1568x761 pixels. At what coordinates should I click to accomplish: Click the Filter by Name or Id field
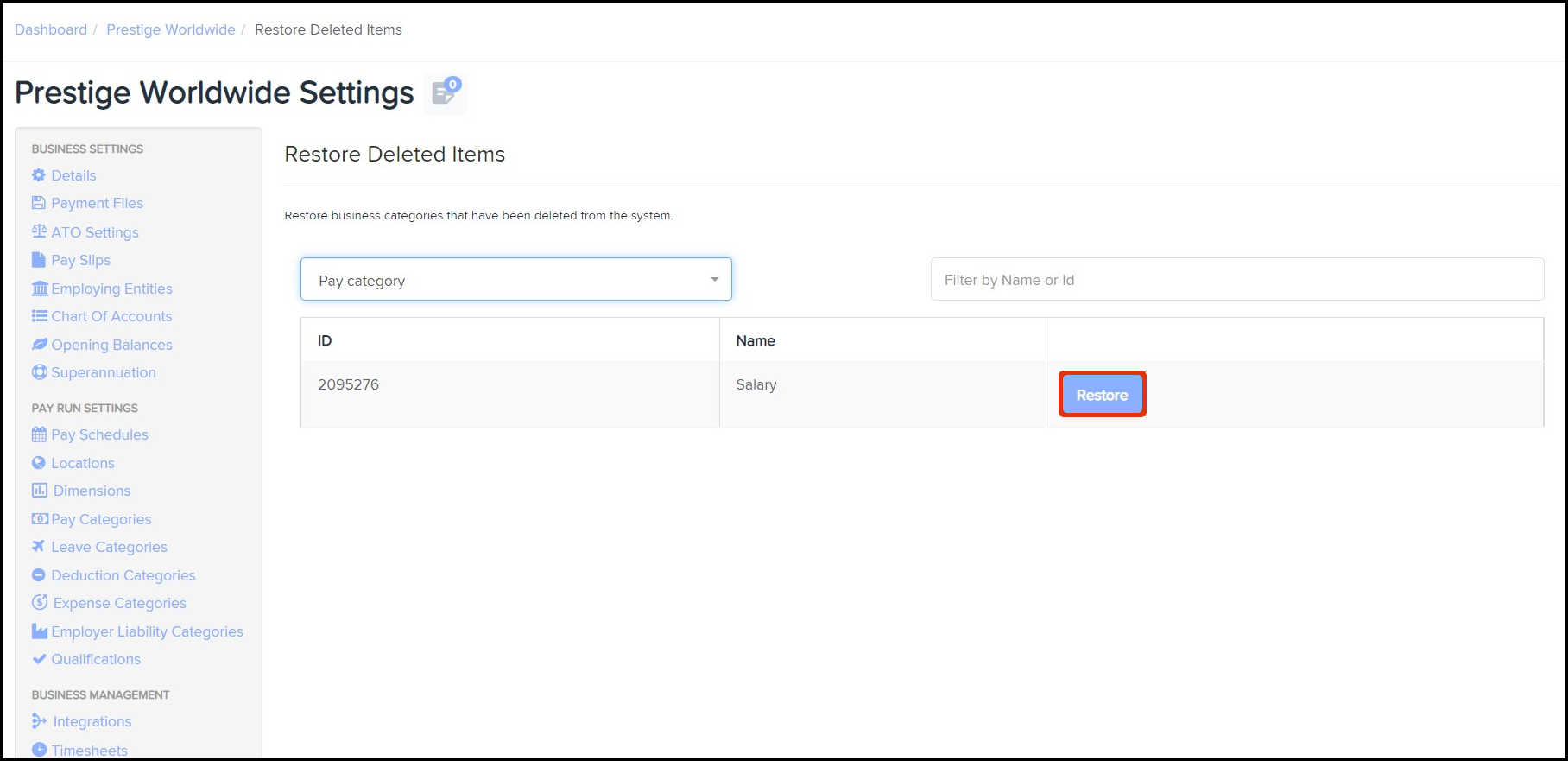pyautogui.click(x=1236, y=280)
